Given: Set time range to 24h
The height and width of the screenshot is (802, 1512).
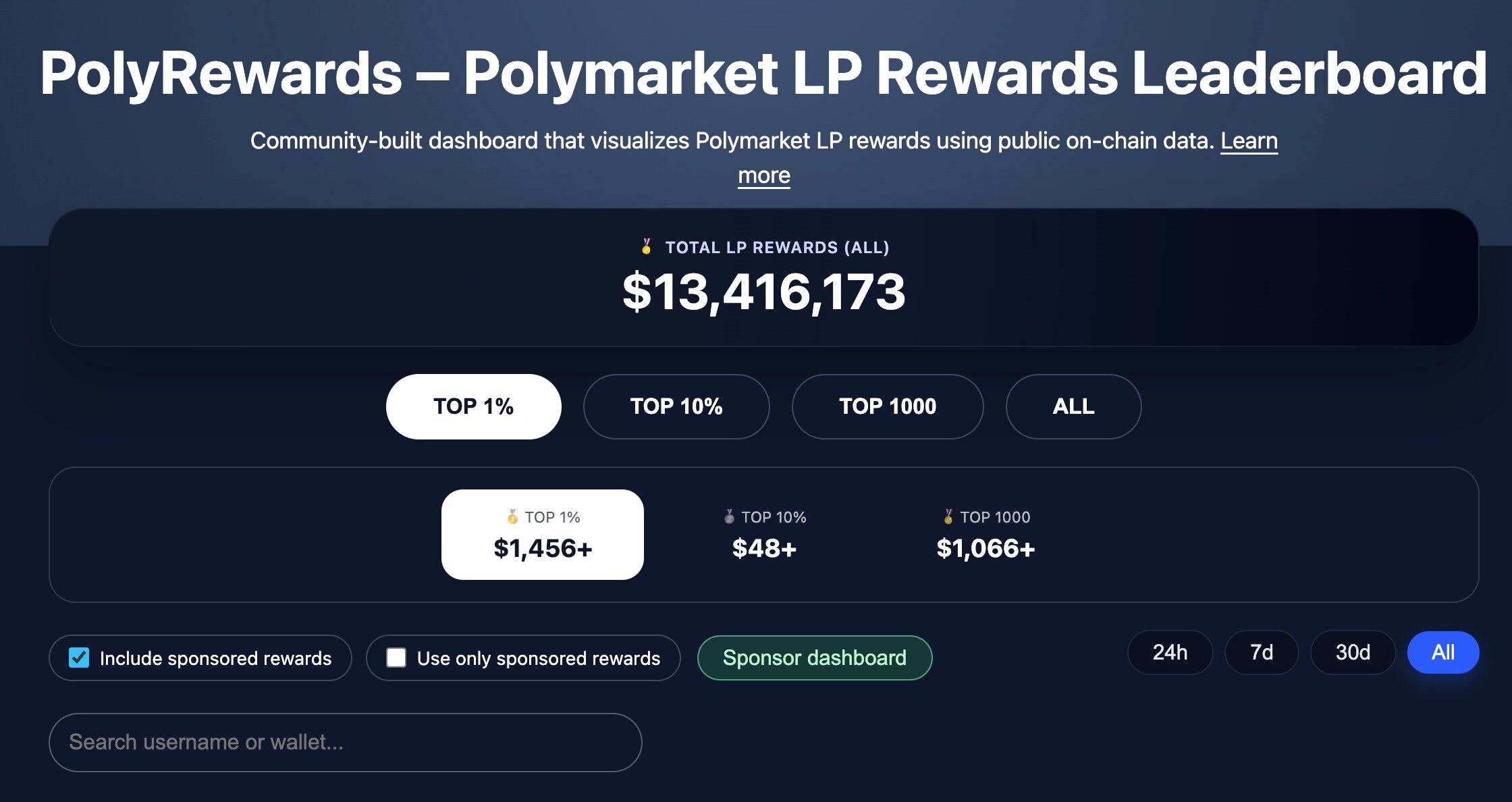Looking at the screenshot, I should click(x=1170, y=652).
